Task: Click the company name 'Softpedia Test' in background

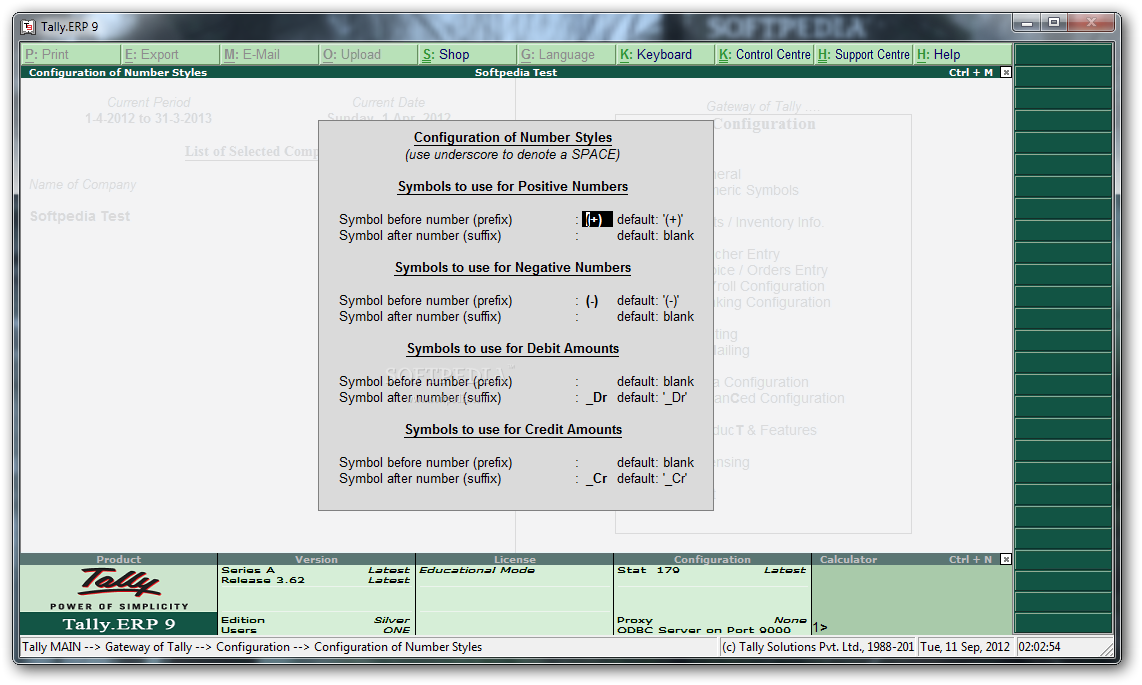Action: (x=80, y=216)
